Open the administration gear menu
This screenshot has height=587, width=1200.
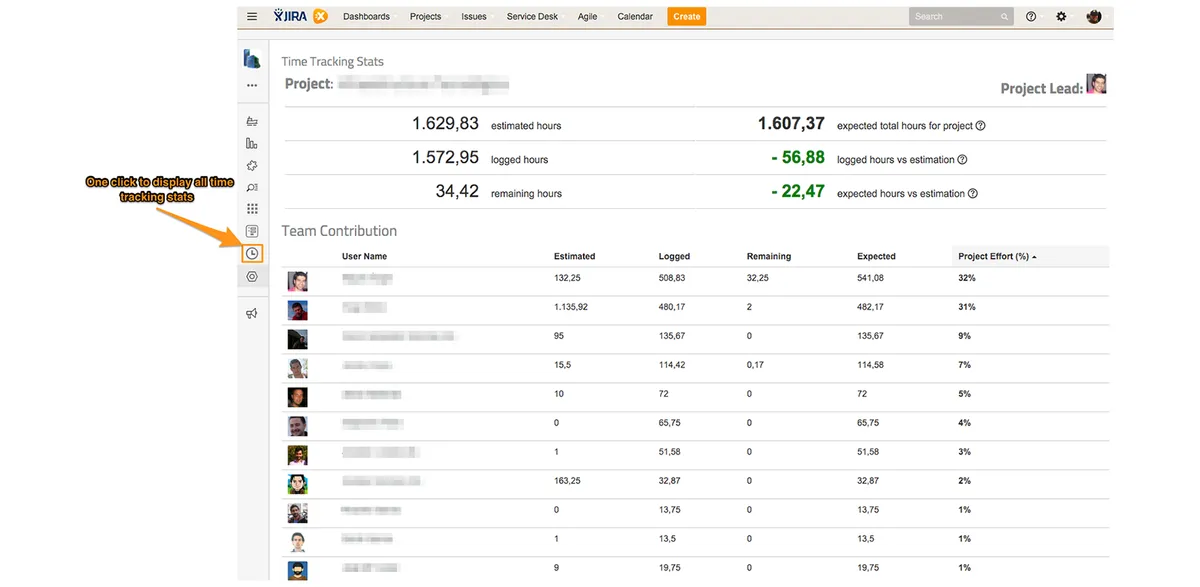[1062, 17]
